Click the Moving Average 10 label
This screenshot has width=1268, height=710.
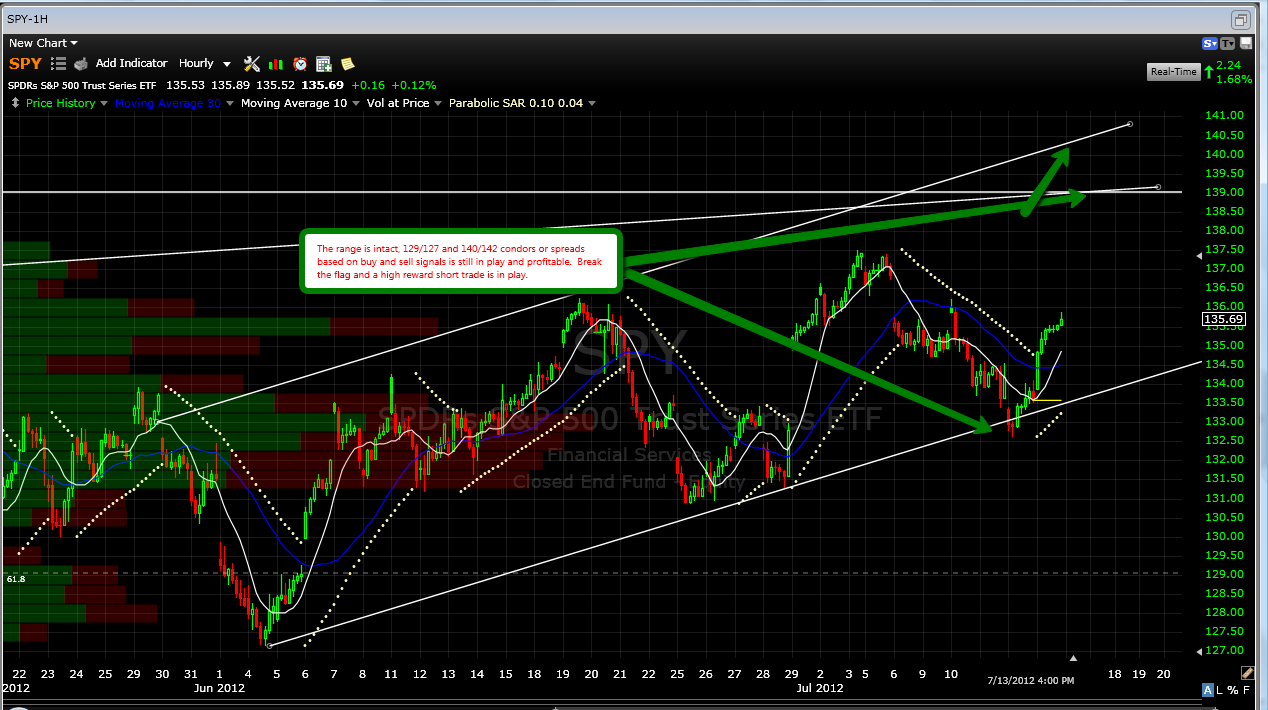click(294, 103)
